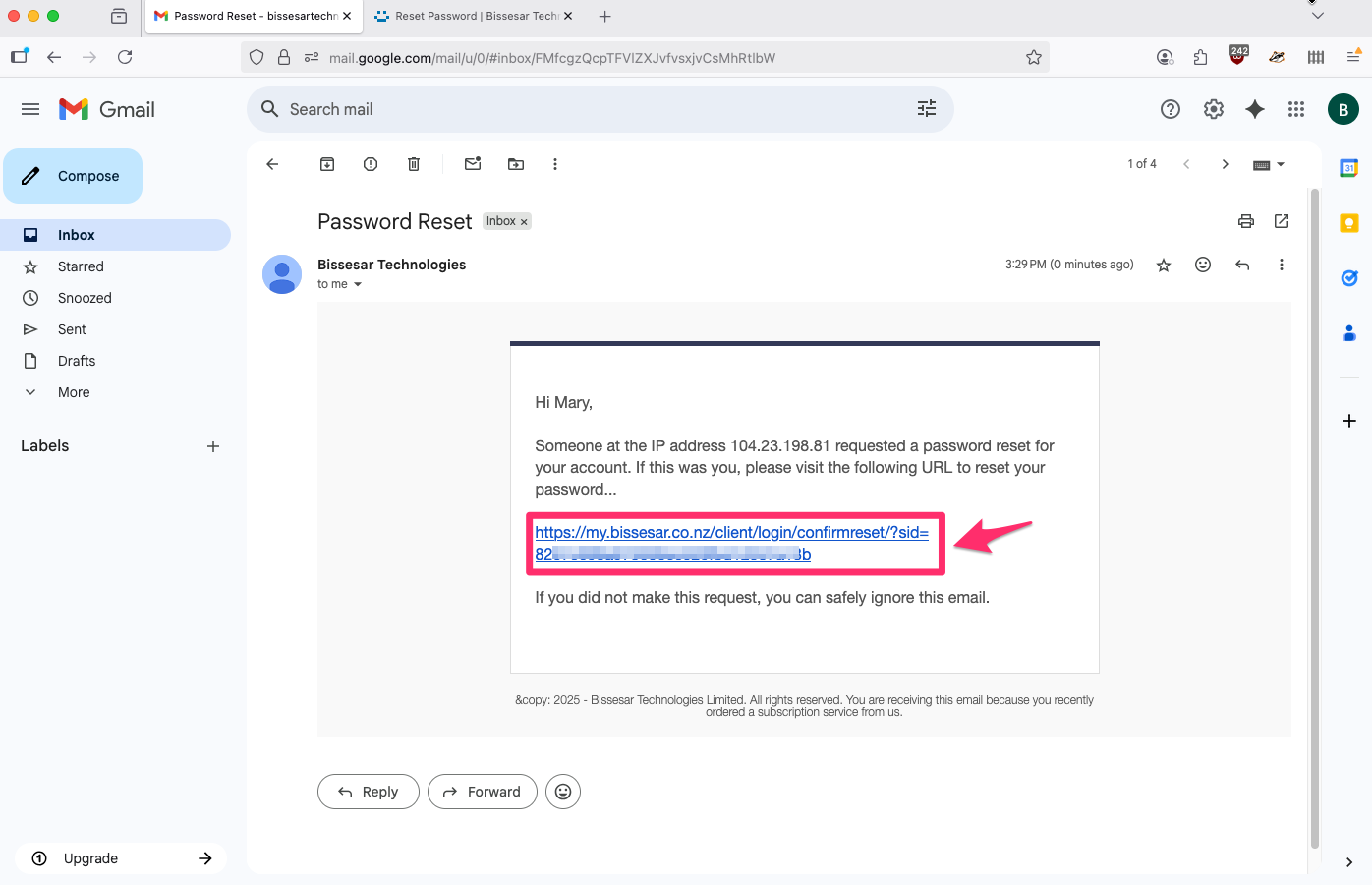Open email in a new window
This screenshot has width=1372, height=885.
tap(1282, 221)
